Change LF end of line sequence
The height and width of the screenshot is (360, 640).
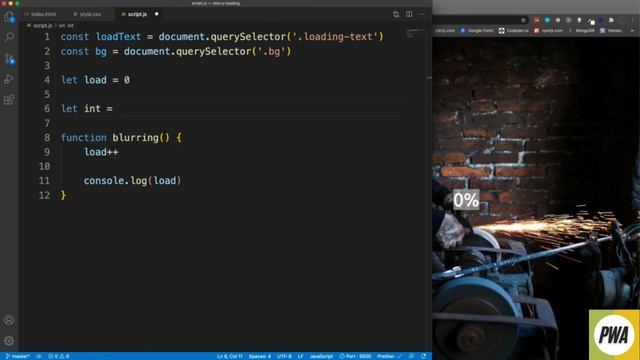pos(300,356)
